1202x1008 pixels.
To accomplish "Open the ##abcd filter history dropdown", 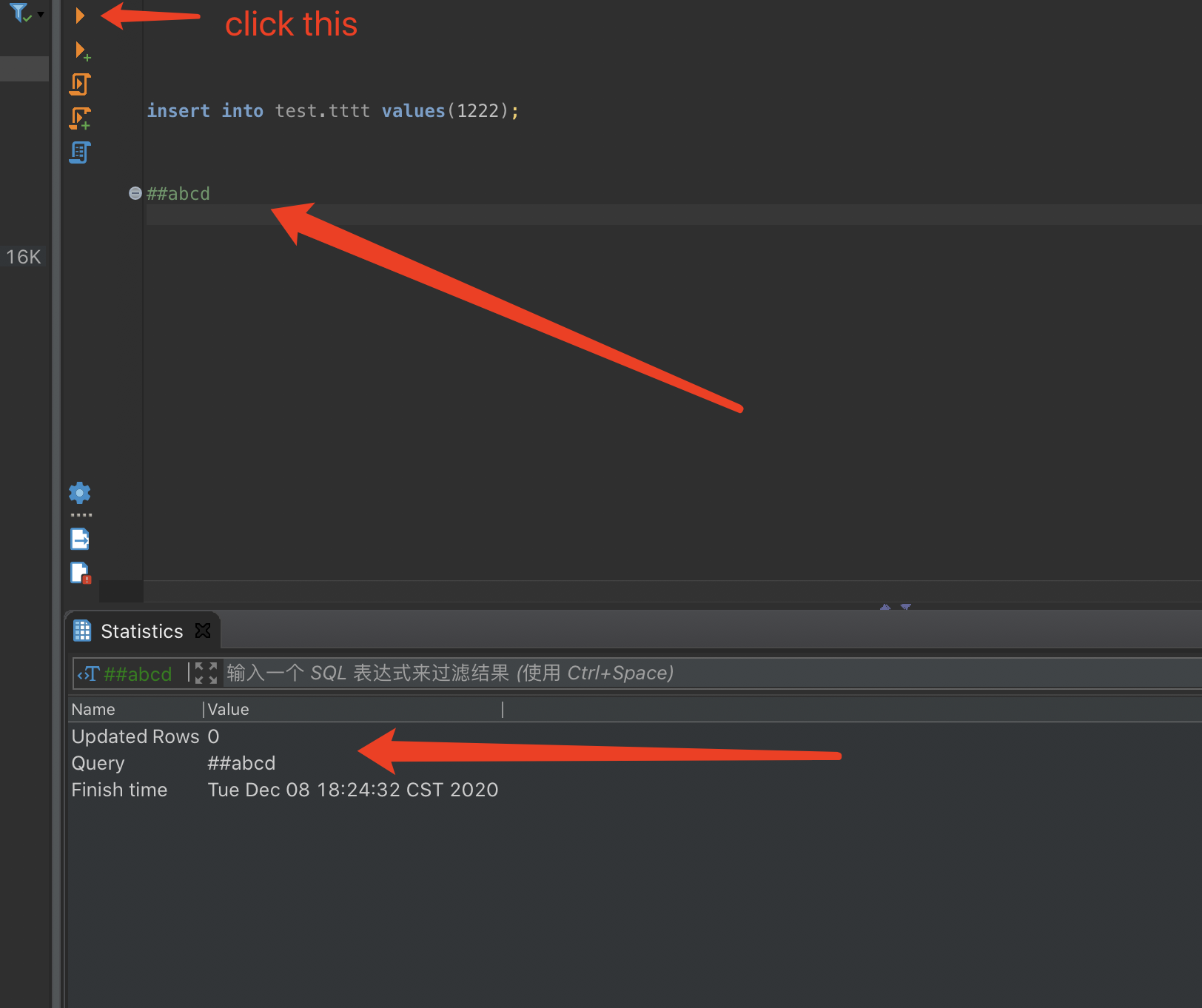I will [x=89, y=673].
